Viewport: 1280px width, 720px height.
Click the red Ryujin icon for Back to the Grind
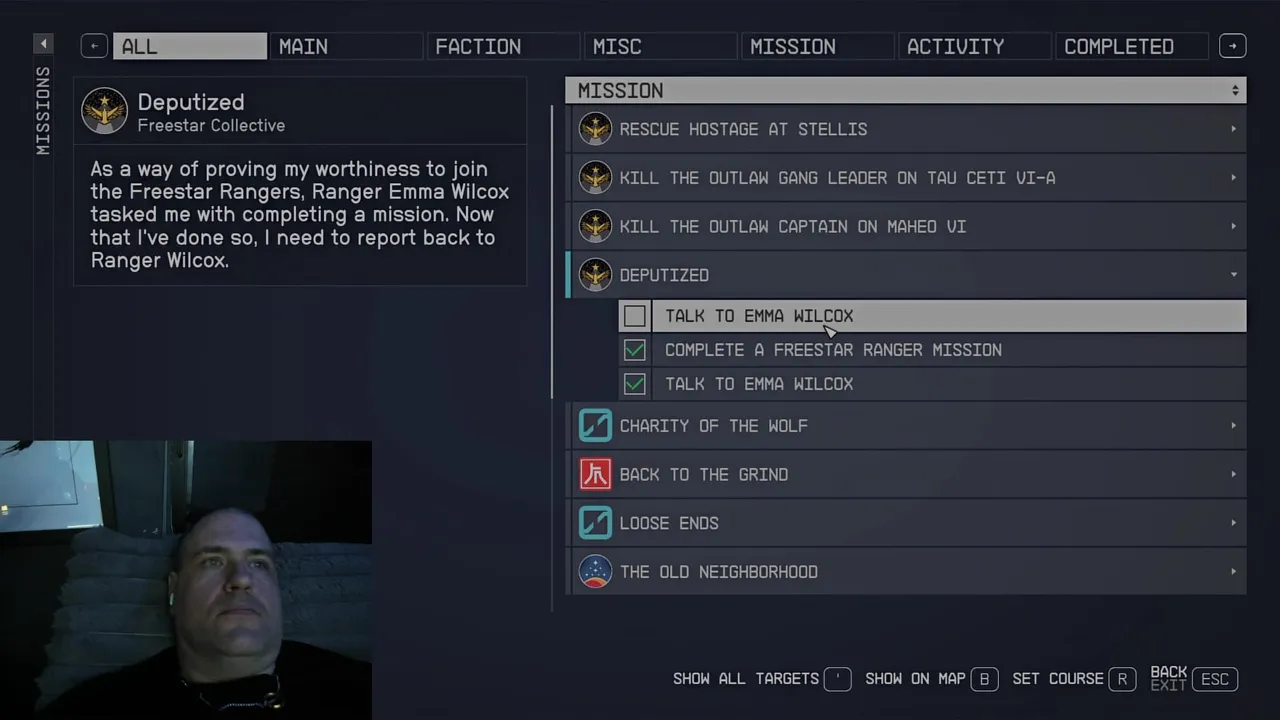click(x=595, y=474)
